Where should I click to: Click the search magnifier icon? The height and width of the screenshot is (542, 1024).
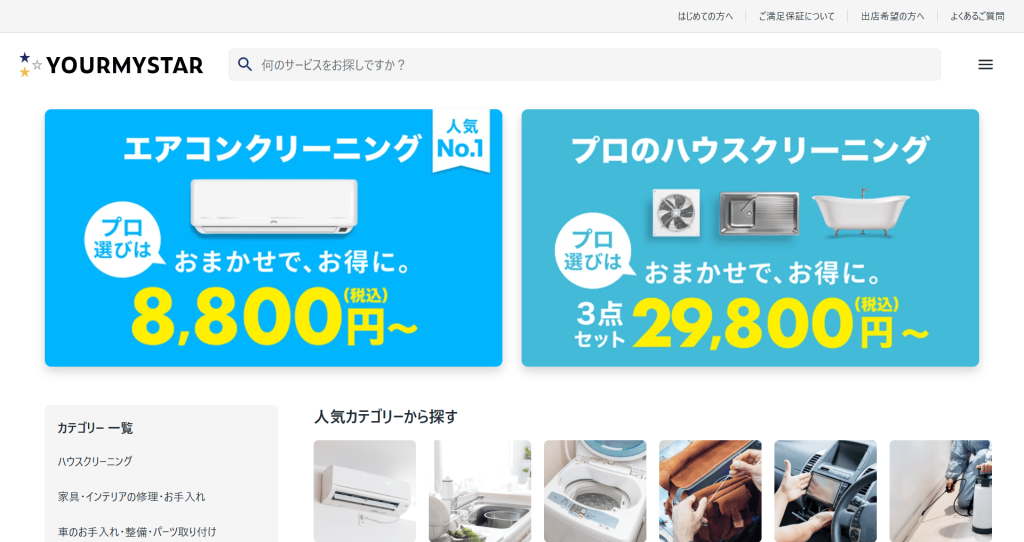point(245,64)
